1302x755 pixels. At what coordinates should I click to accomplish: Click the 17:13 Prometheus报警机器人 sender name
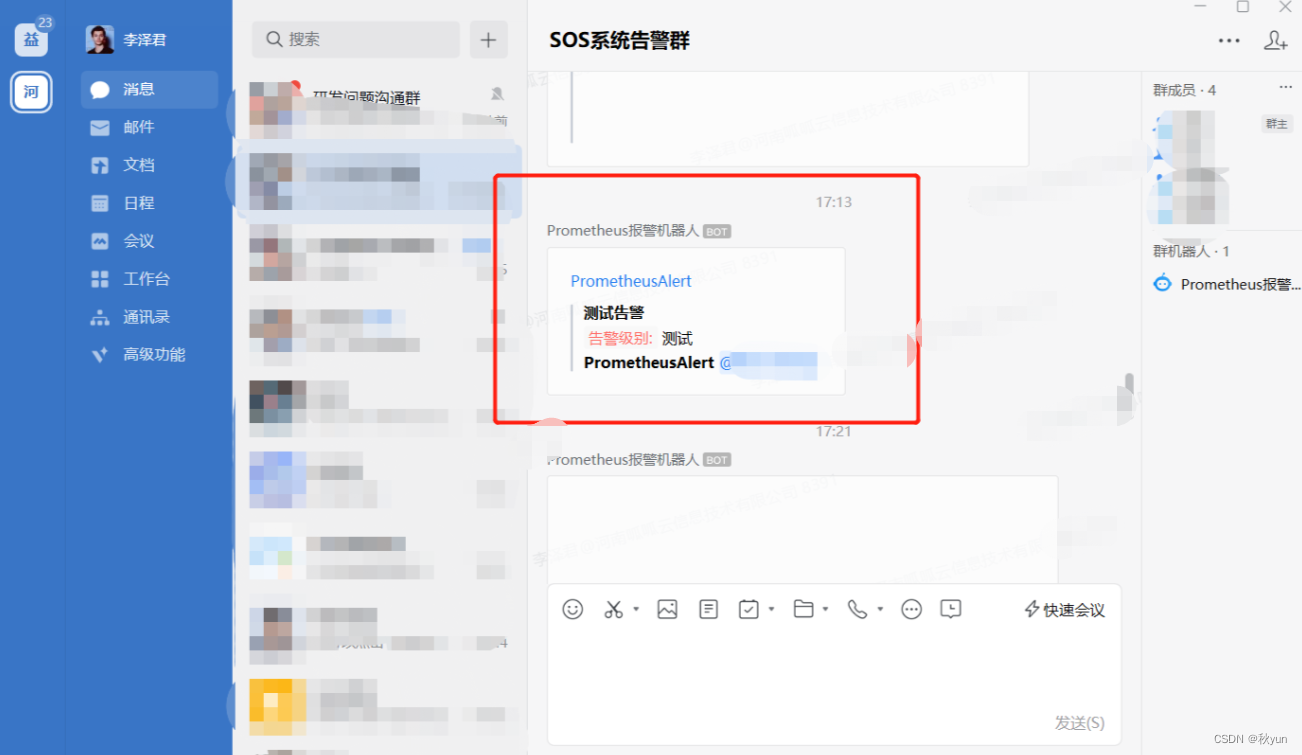623,230
